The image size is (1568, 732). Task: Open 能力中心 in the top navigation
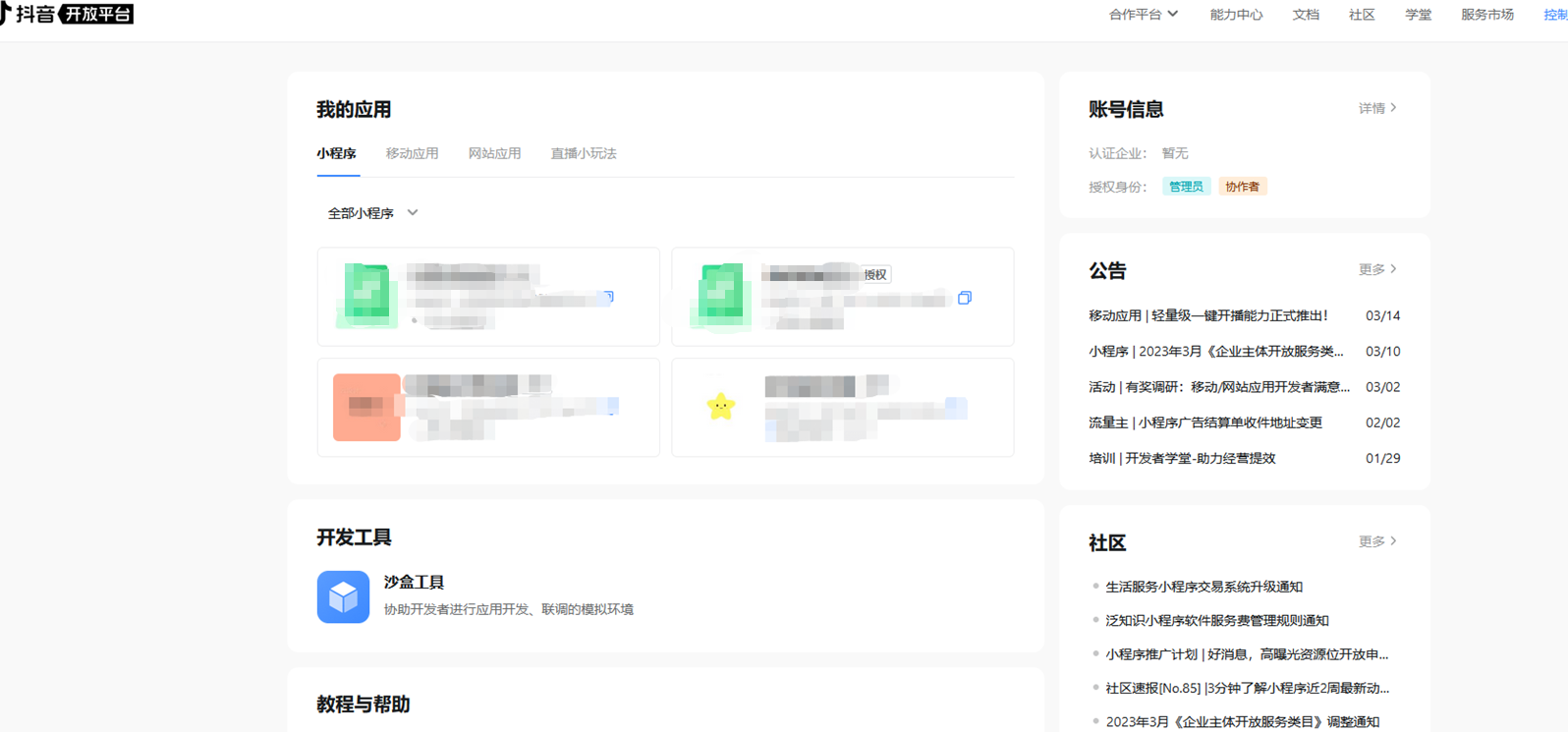[1236, 15]
